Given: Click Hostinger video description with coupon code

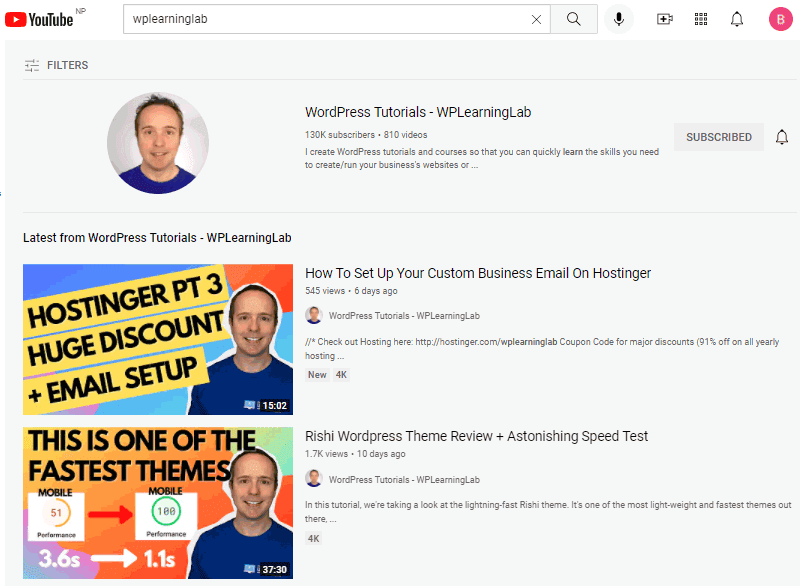Looking at the screenshot, I should 542,349.
